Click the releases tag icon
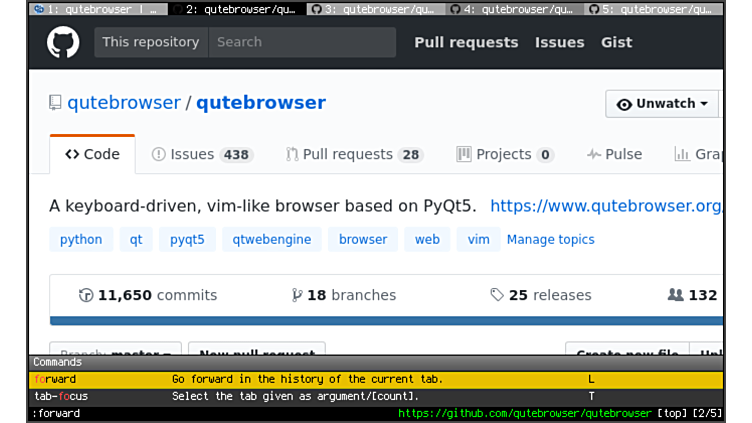 [497, 295]
